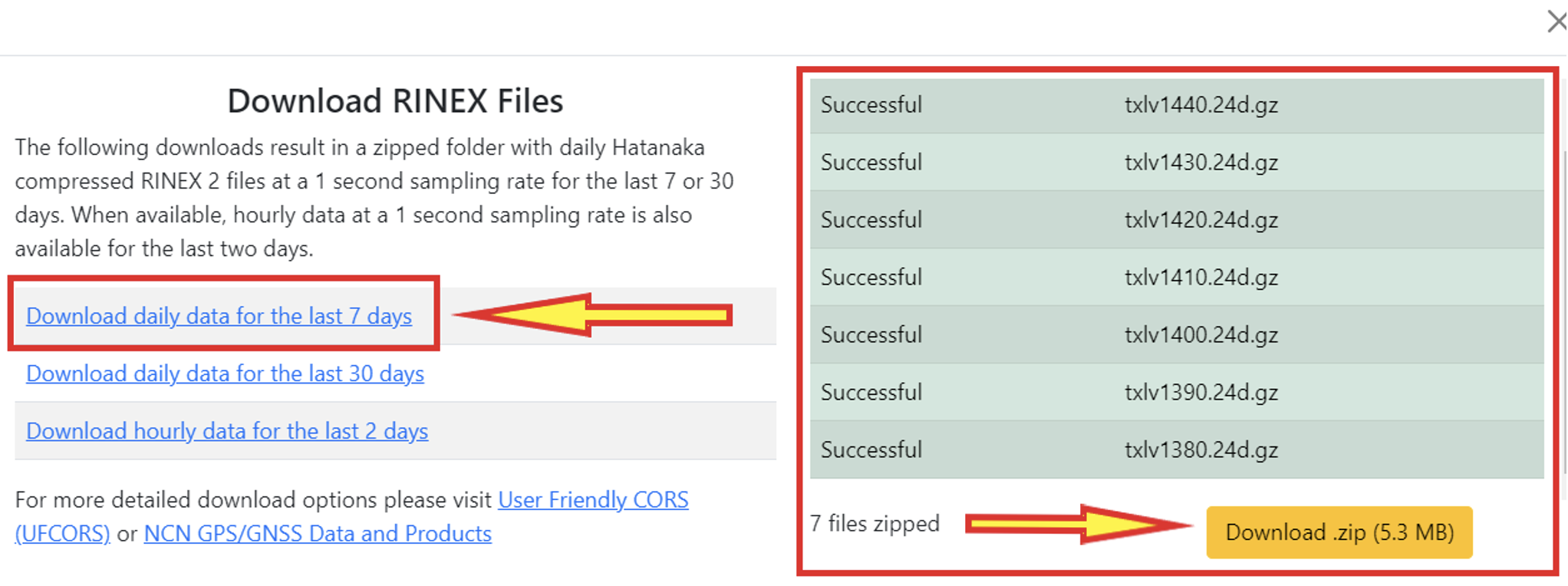Select the txlv1440.24d.gz file name
The width and height of the screenshot is (1568, 586).
pyautogui.click(x=1201, y=105)
